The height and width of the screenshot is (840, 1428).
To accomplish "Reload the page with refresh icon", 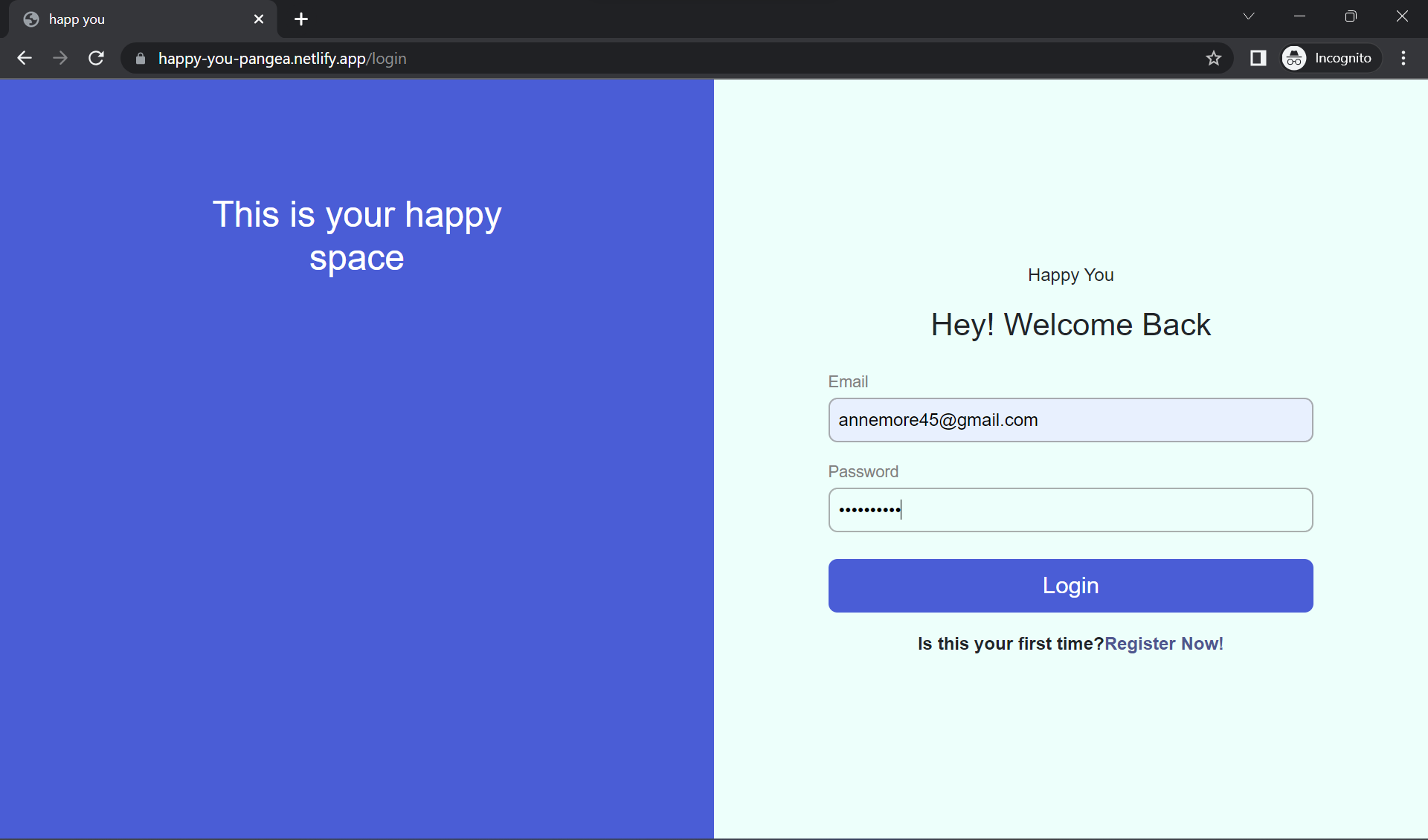I will 96,58.
